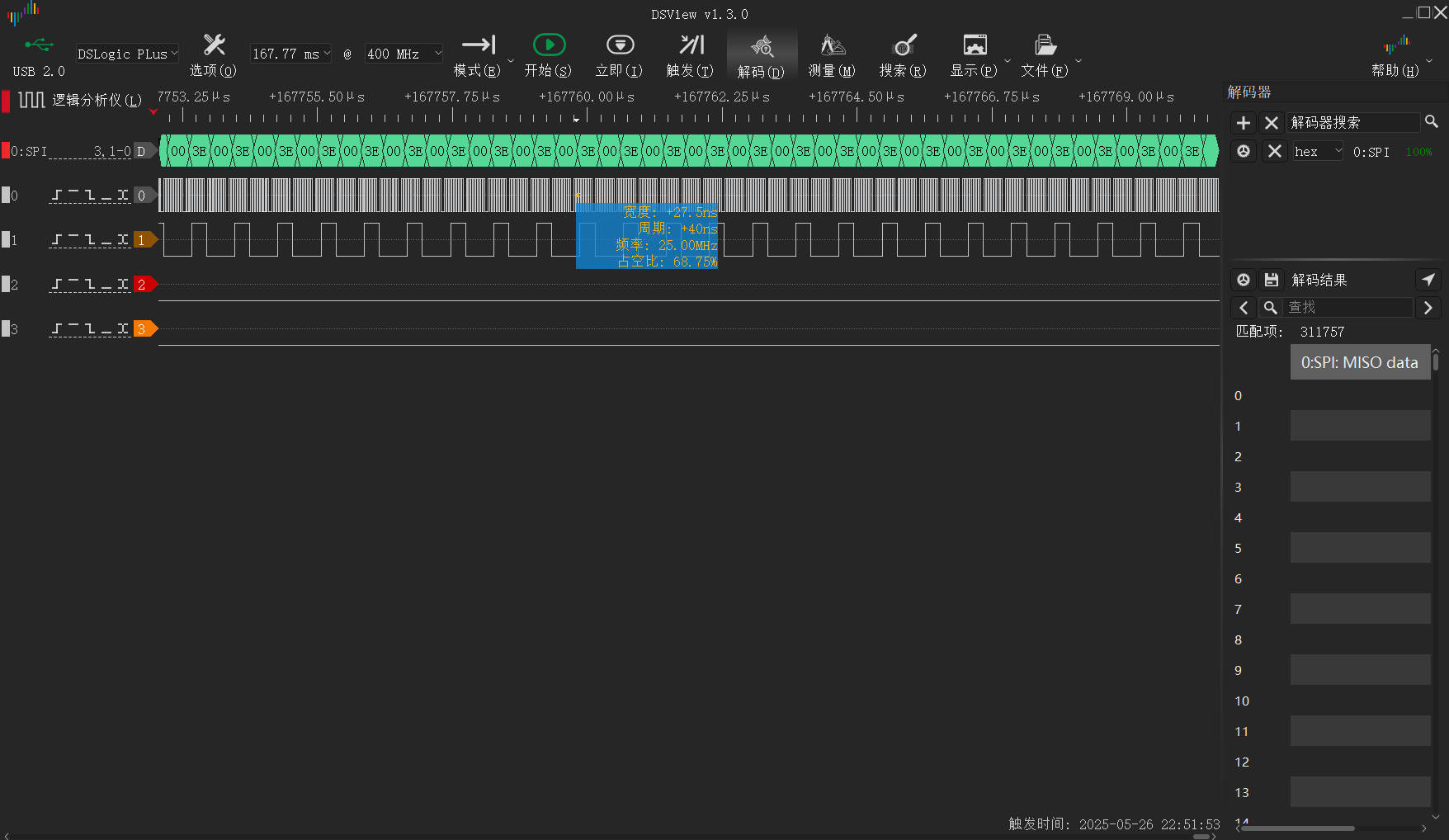The image size is (1449, 840).
Task: Open decode results settings gear icon
Action: pyautogui.click(x=1244, y=280)
